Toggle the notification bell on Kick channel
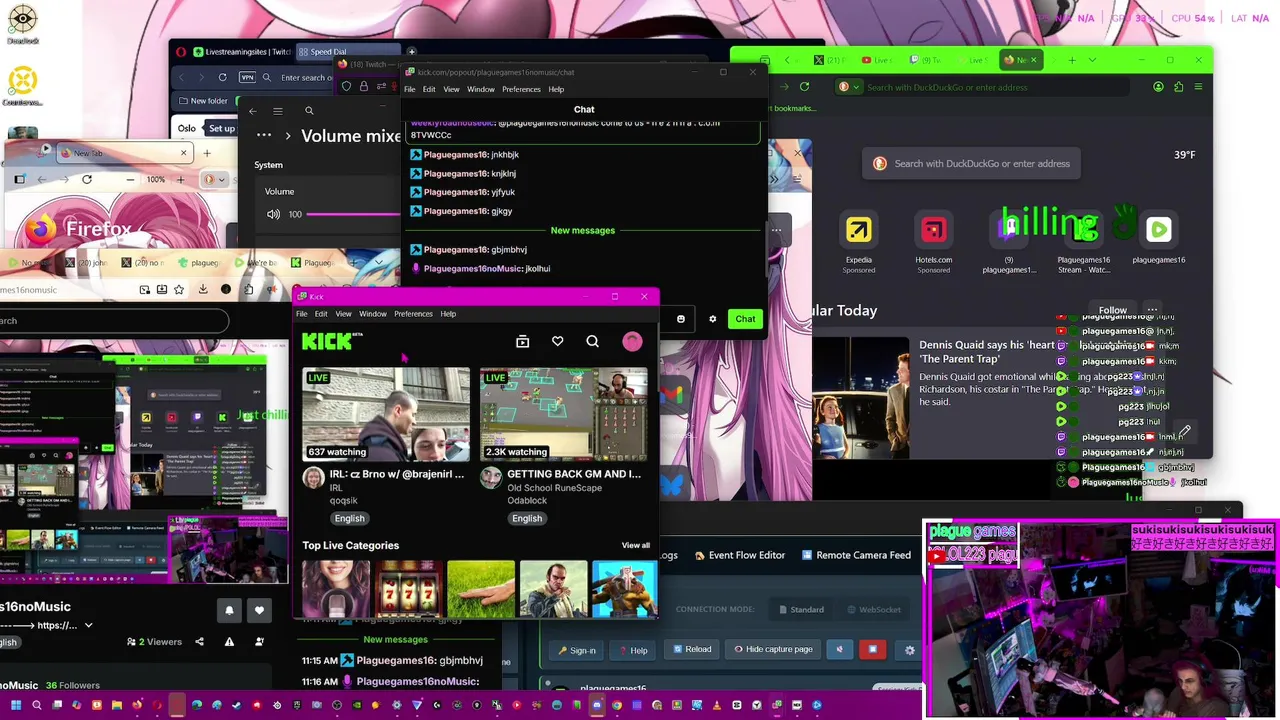 [229, 610]
